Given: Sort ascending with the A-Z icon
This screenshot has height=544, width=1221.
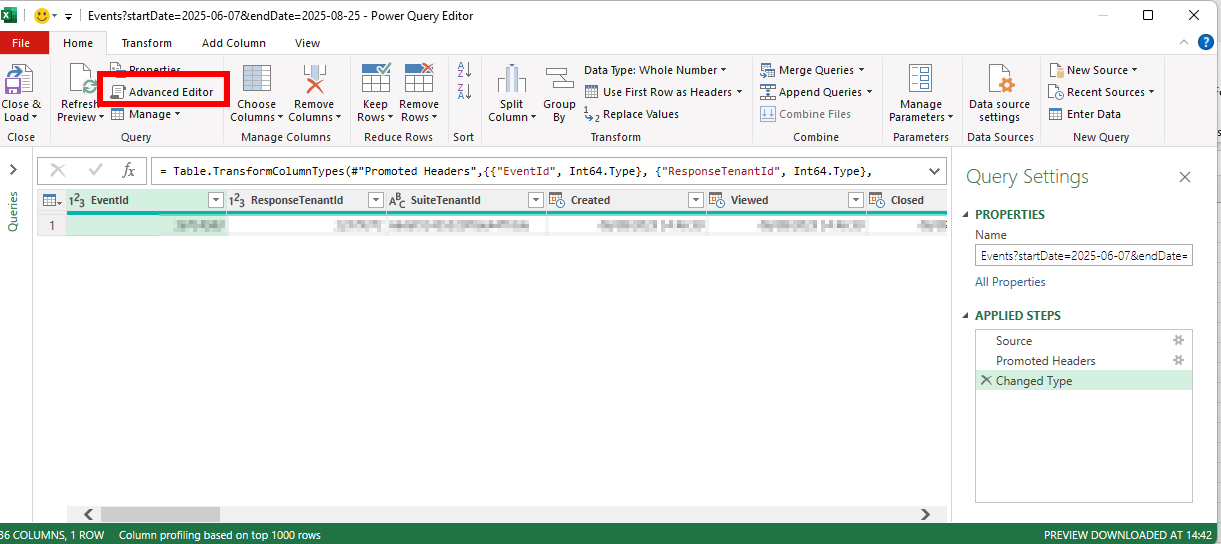Looking at the screenshot, I should 464,70.
